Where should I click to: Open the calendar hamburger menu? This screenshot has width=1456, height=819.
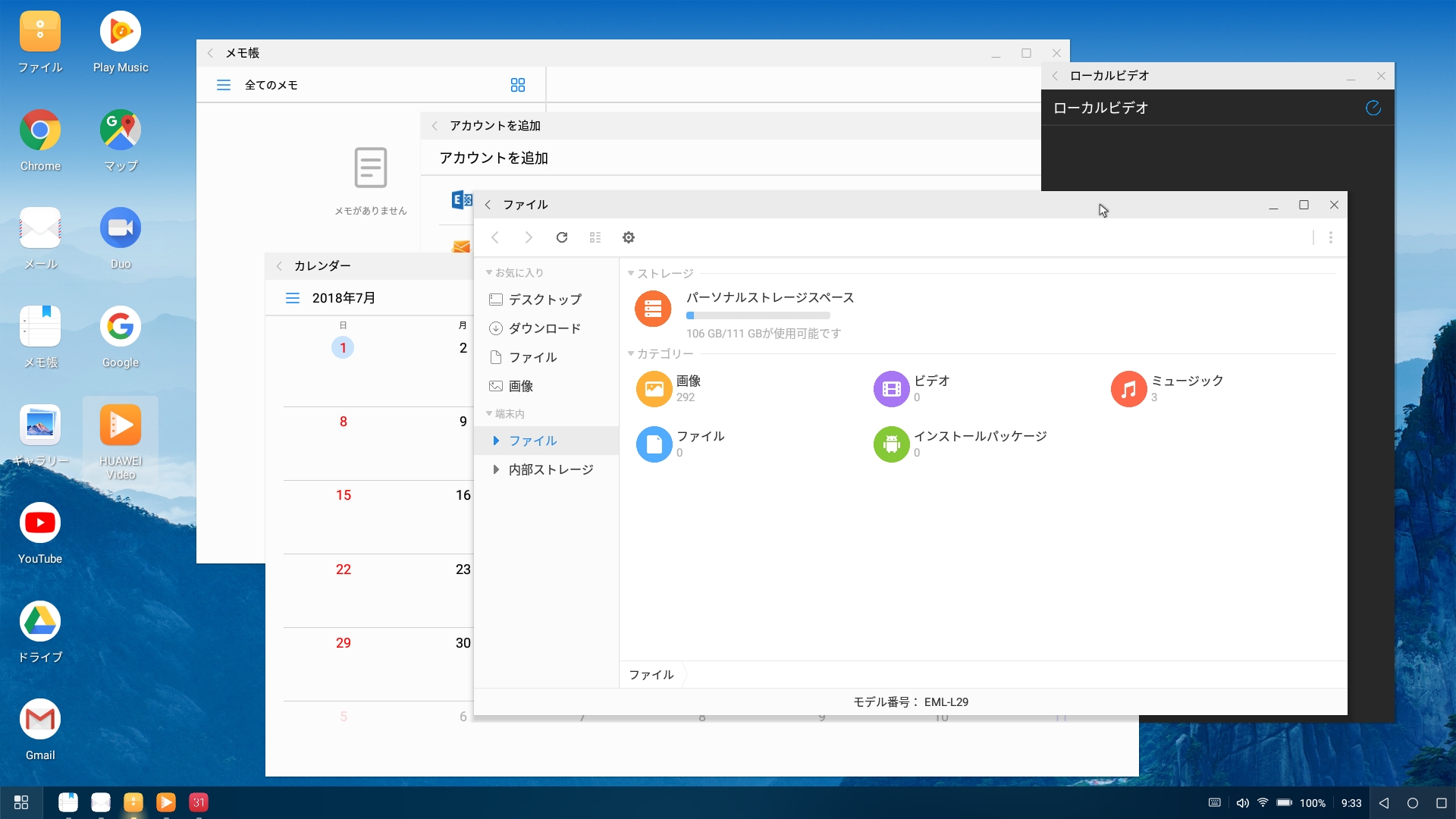[292, 298]
